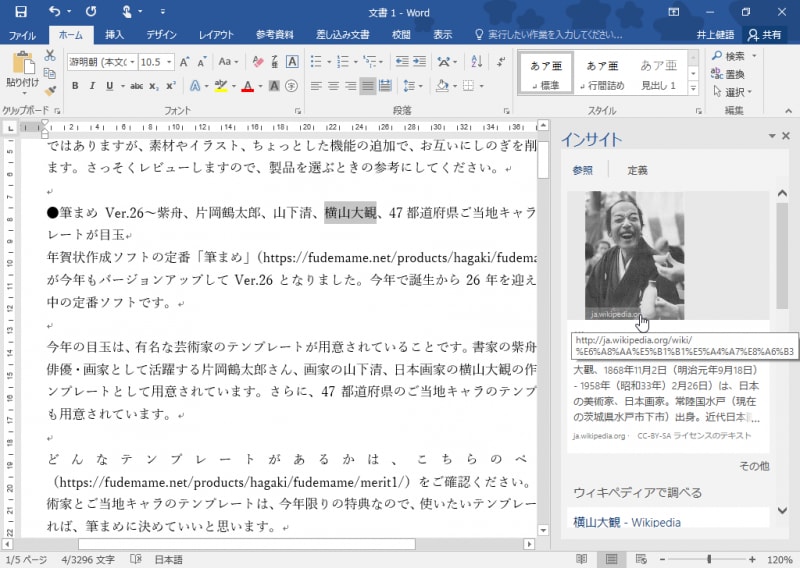
Task: Click the yellow text highlight color button
Action: point(221,86)
